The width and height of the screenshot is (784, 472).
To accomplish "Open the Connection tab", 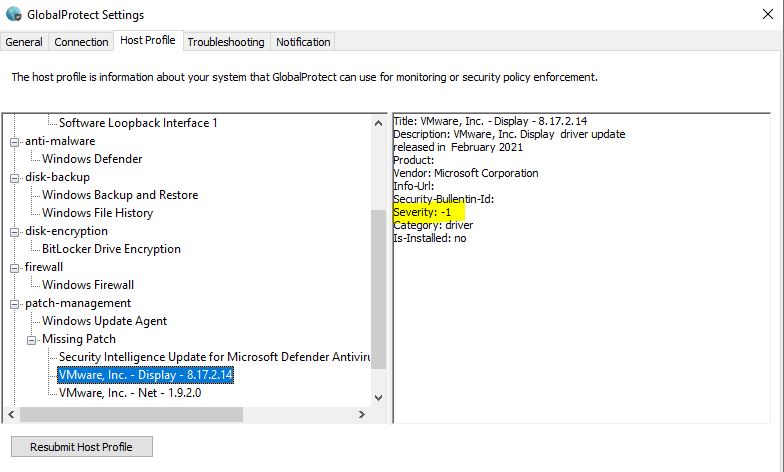I will click(81, 42).
